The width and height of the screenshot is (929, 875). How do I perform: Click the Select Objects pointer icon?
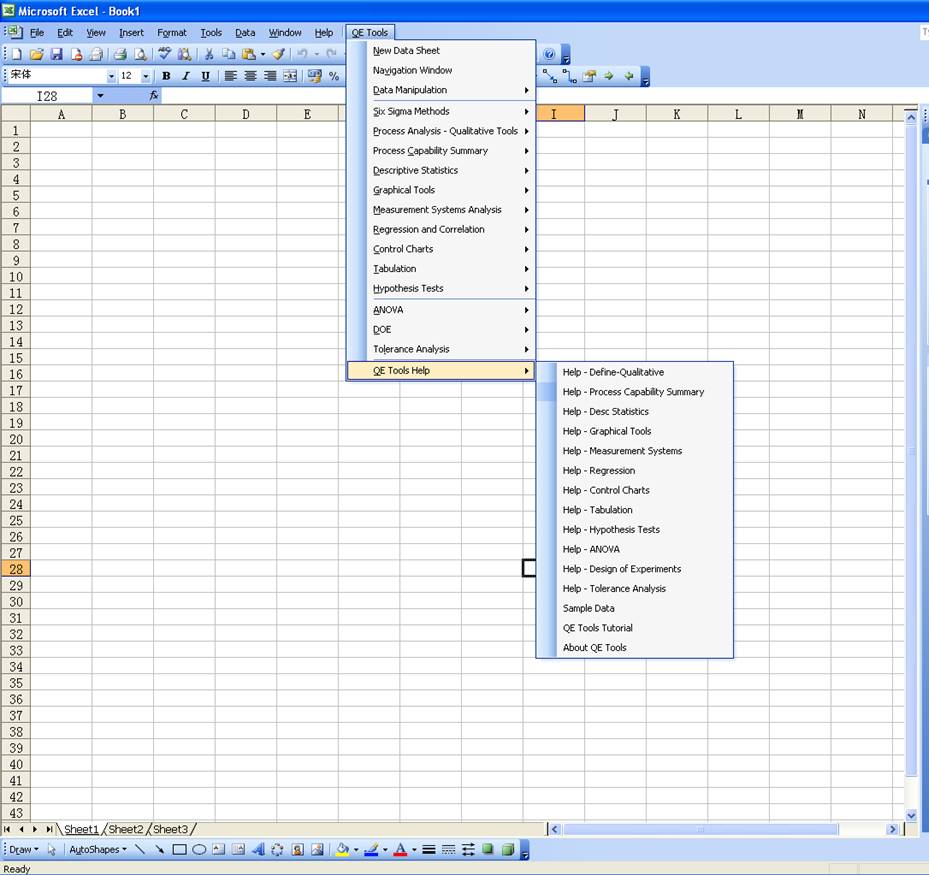(52, 850)
